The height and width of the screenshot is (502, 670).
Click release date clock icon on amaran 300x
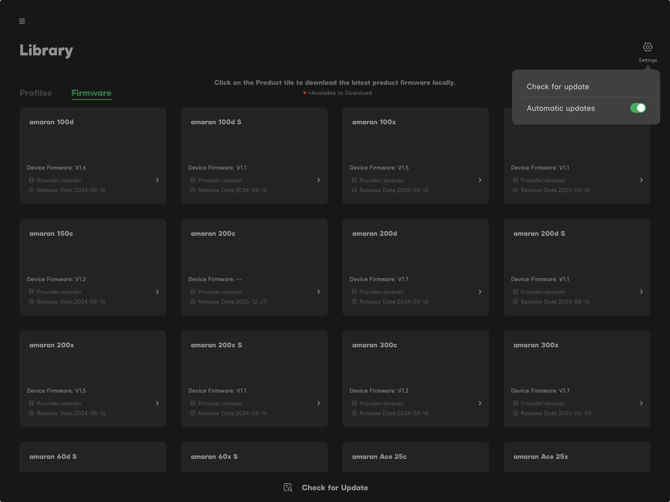click(x=515, y=413)
